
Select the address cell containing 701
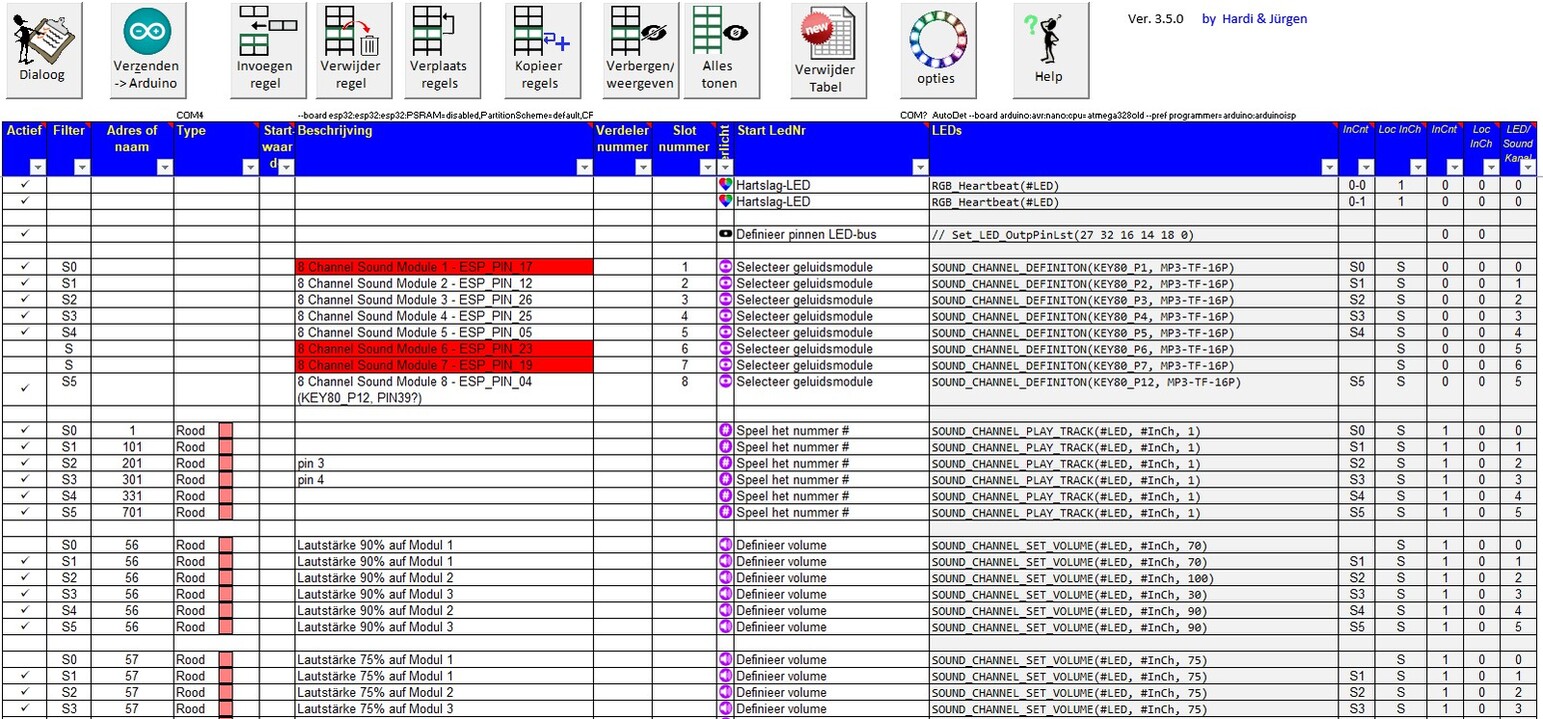point(132,512)
